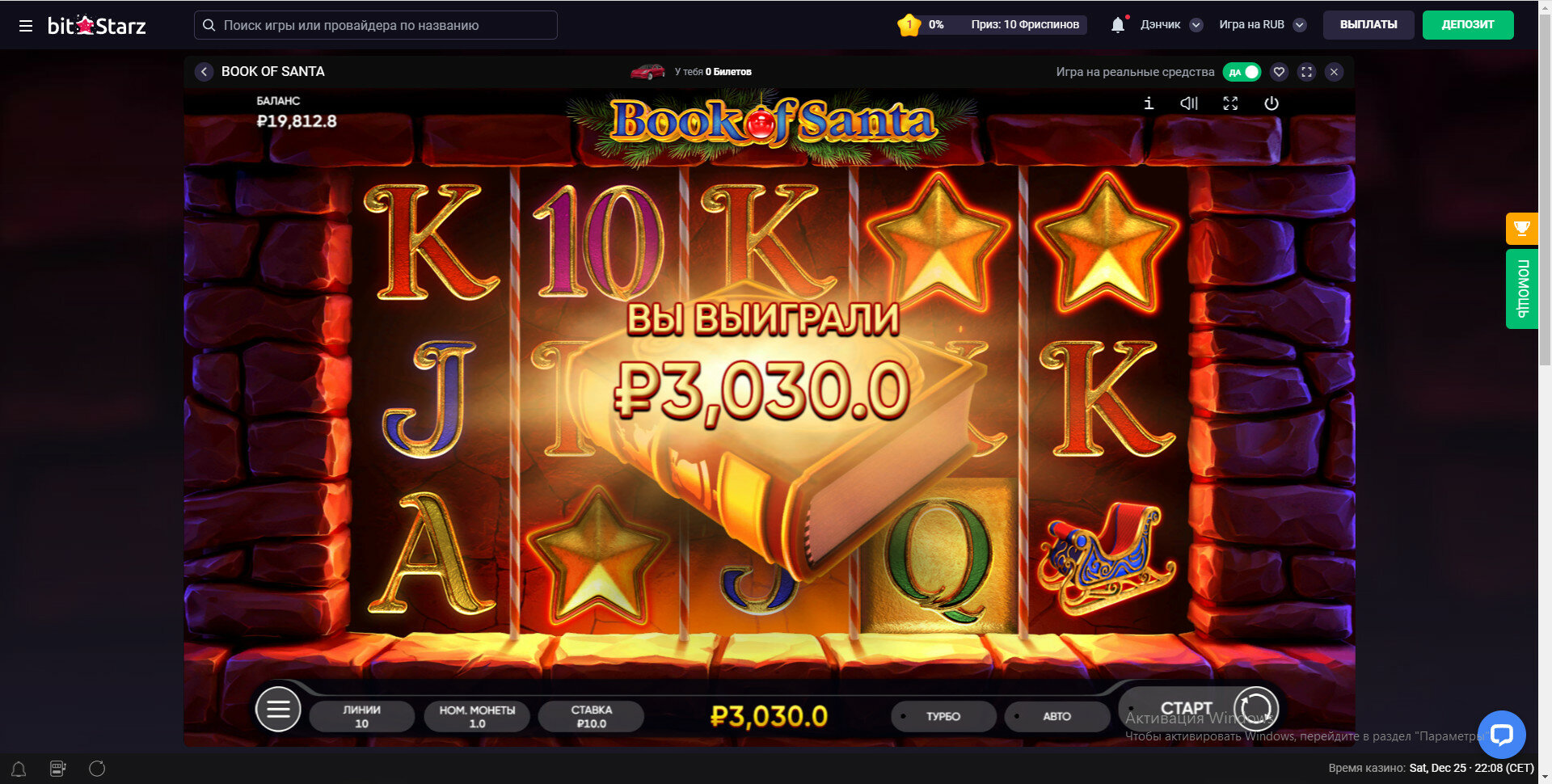Click the Выплаты button
This screenshot has width=1552, height=784.
pos(1369,25)
